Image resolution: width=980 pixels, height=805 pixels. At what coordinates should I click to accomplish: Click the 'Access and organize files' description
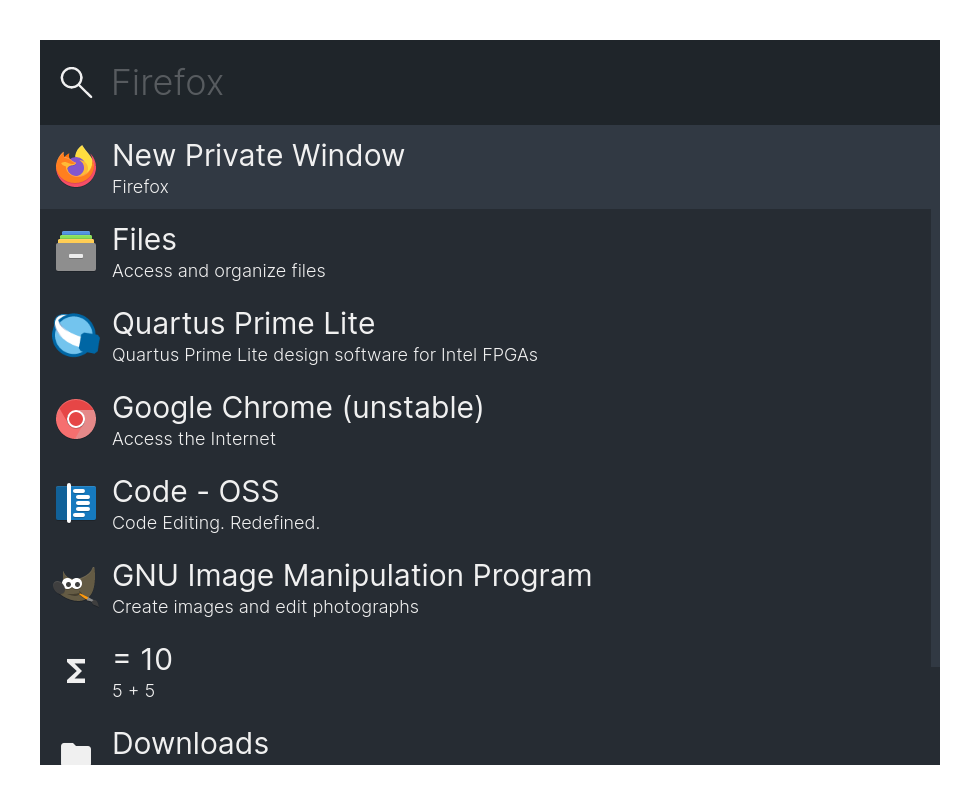click(219, 271)
